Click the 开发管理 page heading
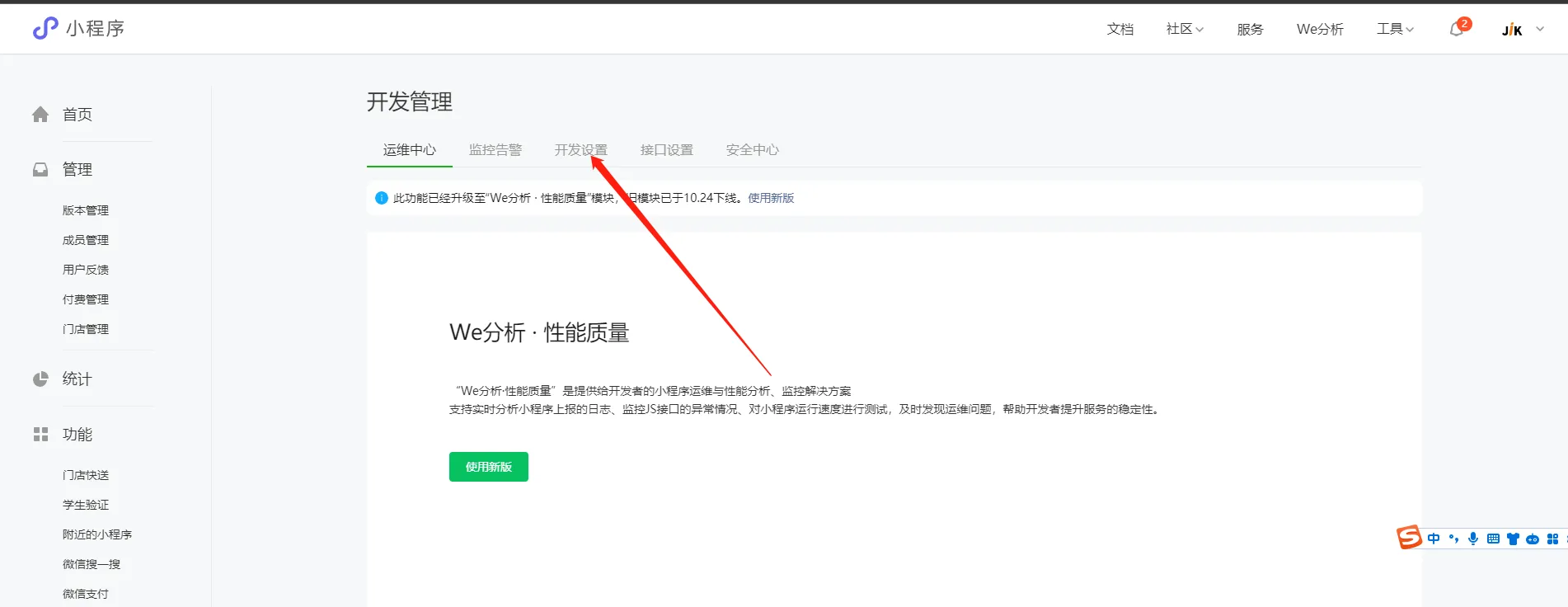Image resolution: width=1568 pixels, height=607 pixels. point(410,102)
